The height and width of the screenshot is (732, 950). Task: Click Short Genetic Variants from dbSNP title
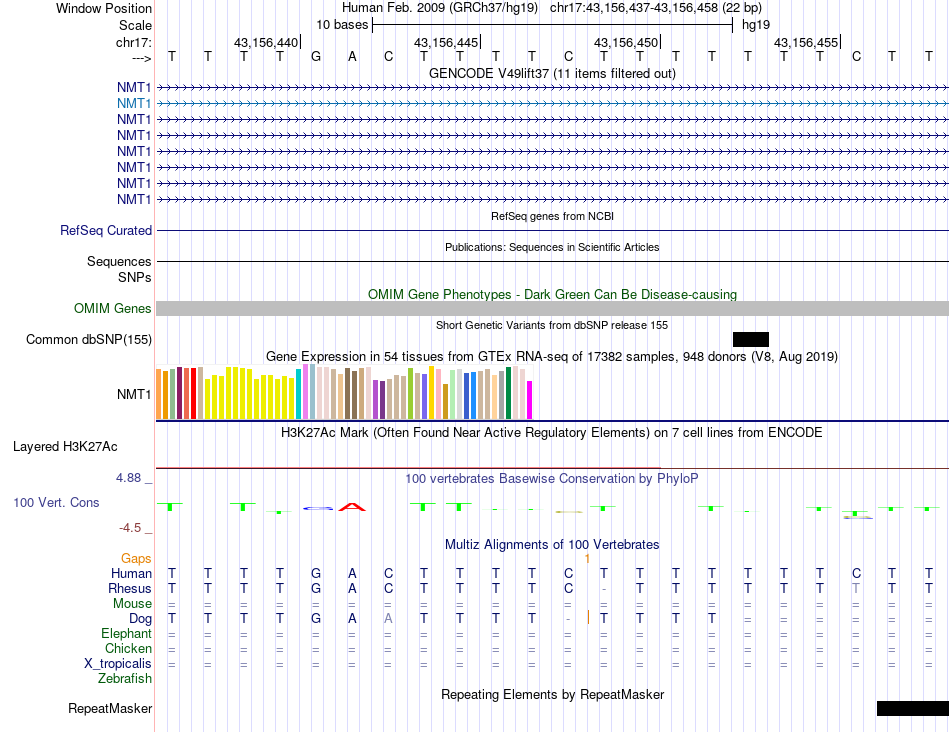tap(552, 325)
